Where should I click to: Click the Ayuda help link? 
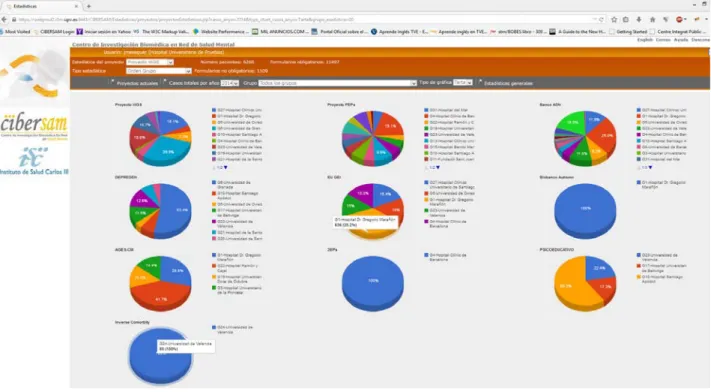[681, 40]
